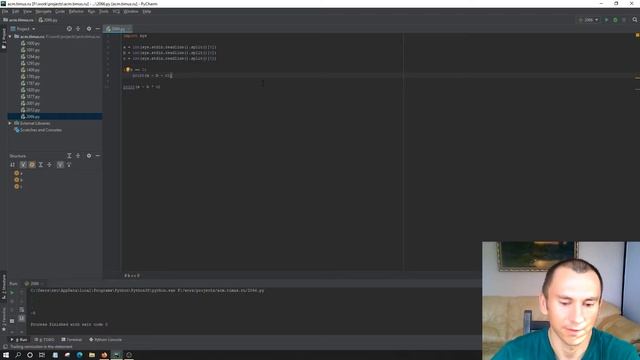The image size is (640, 360).
Task: Click variable a icon in Structure panel
Action: pyautogui.click(x=17, y=173)
